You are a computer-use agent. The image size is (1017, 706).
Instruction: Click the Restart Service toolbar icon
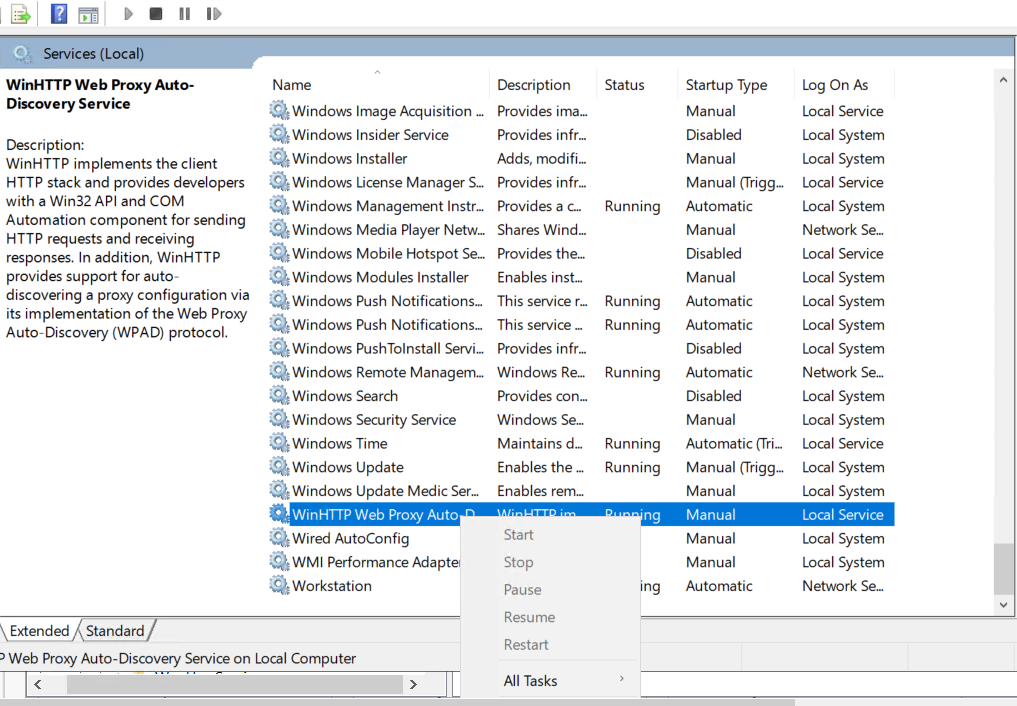[x=213, y=14]
